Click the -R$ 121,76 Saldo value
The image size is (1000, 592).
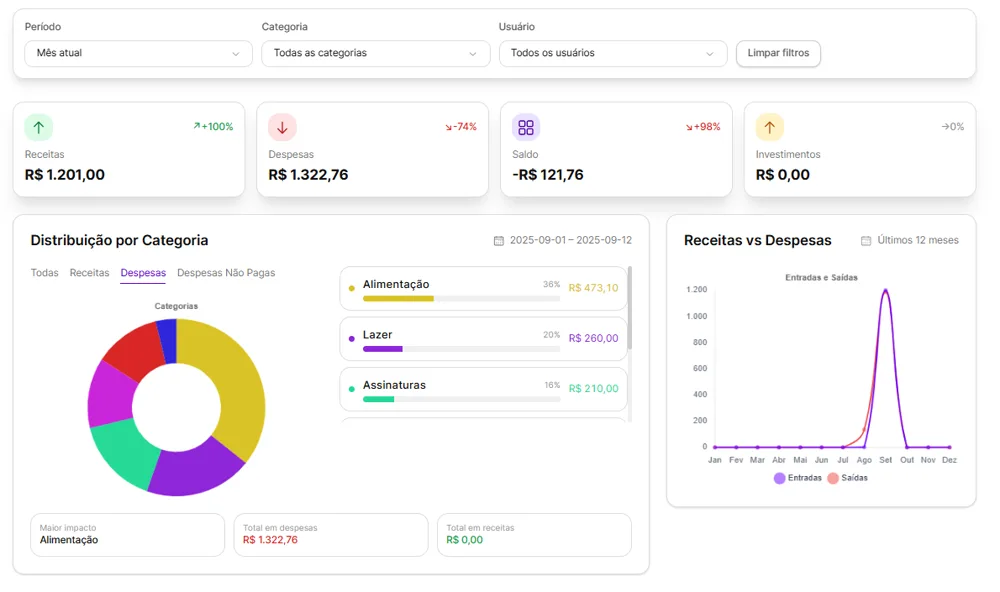[x=548, y=175]
